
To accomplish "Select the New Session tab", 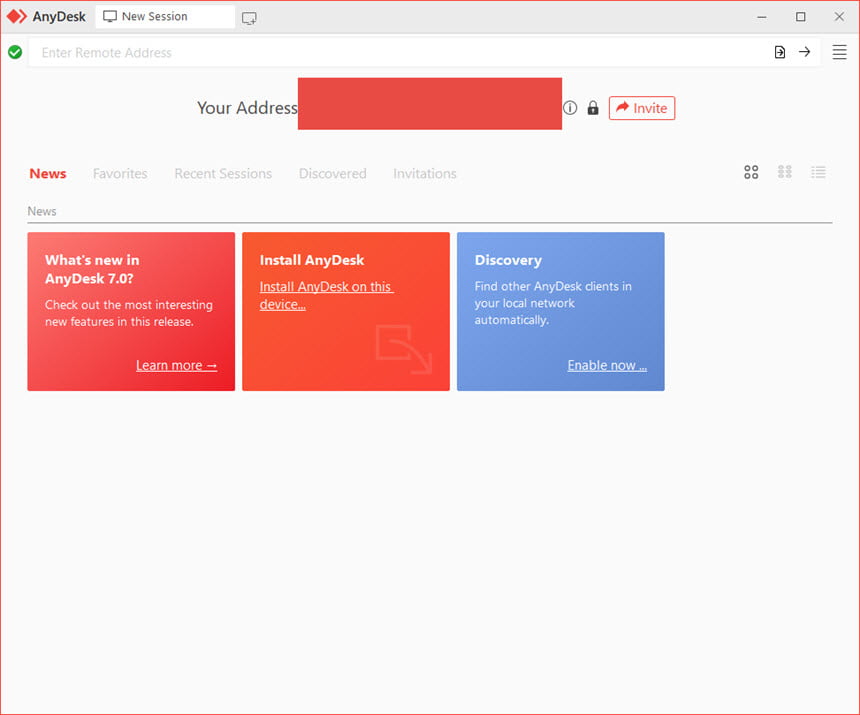I will [x=165, y=17].
